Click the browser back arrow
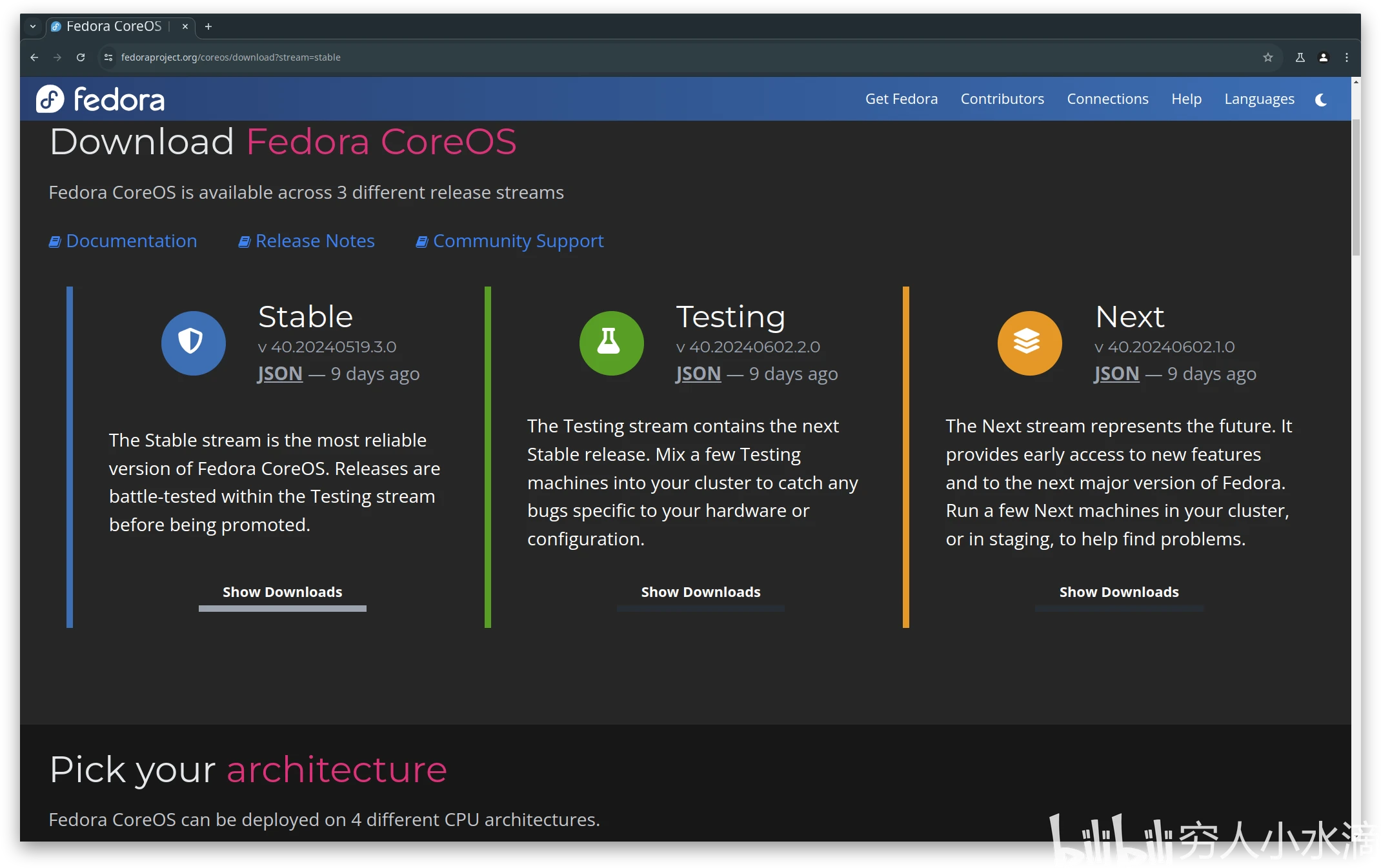This screenshot has height=868, width=1381. 34,57
